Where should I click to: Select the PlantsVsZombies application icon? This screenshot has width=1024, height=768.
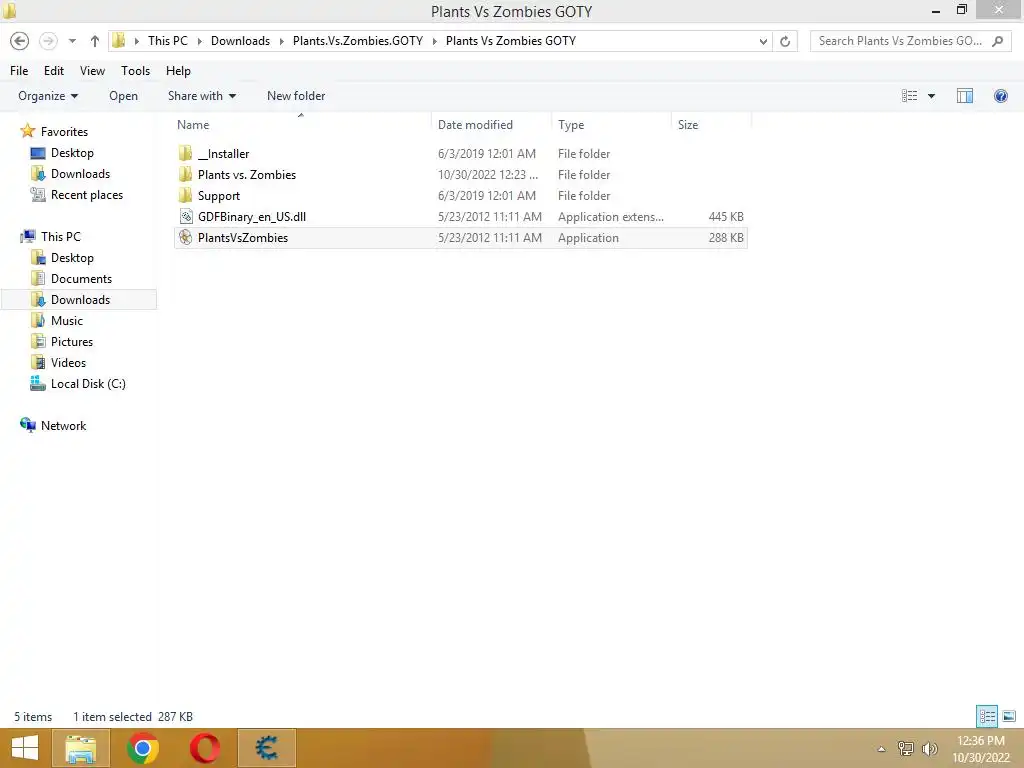coord(185,238)
